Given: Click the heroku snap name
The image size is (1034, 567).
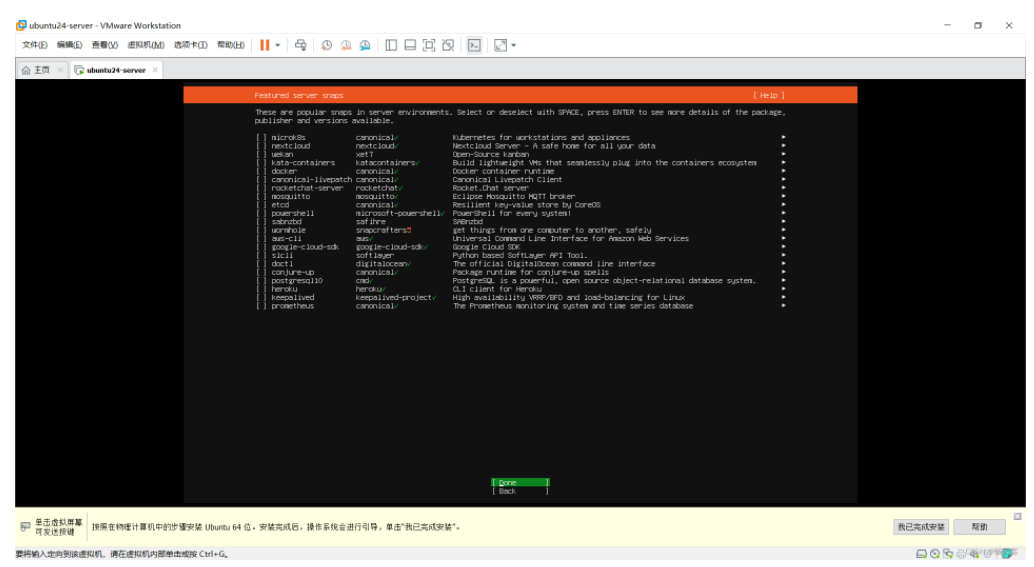Looking at the screenshot, I should (x=284, y=289).
